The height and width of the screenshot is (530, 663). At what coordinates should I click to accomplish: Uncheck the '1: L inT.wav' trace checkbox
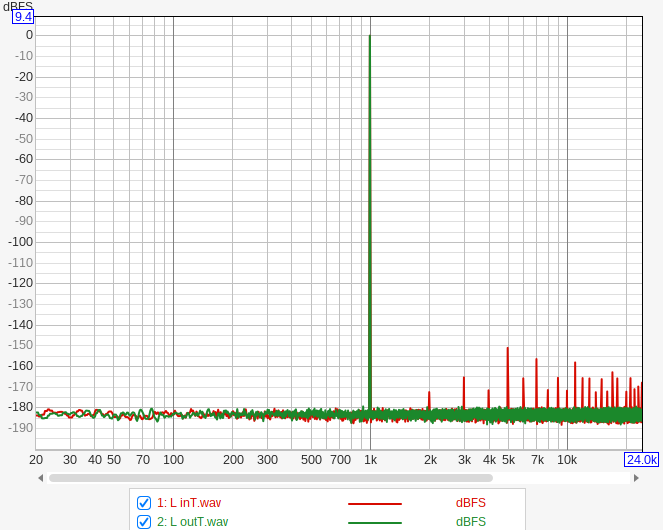point(144,503)
